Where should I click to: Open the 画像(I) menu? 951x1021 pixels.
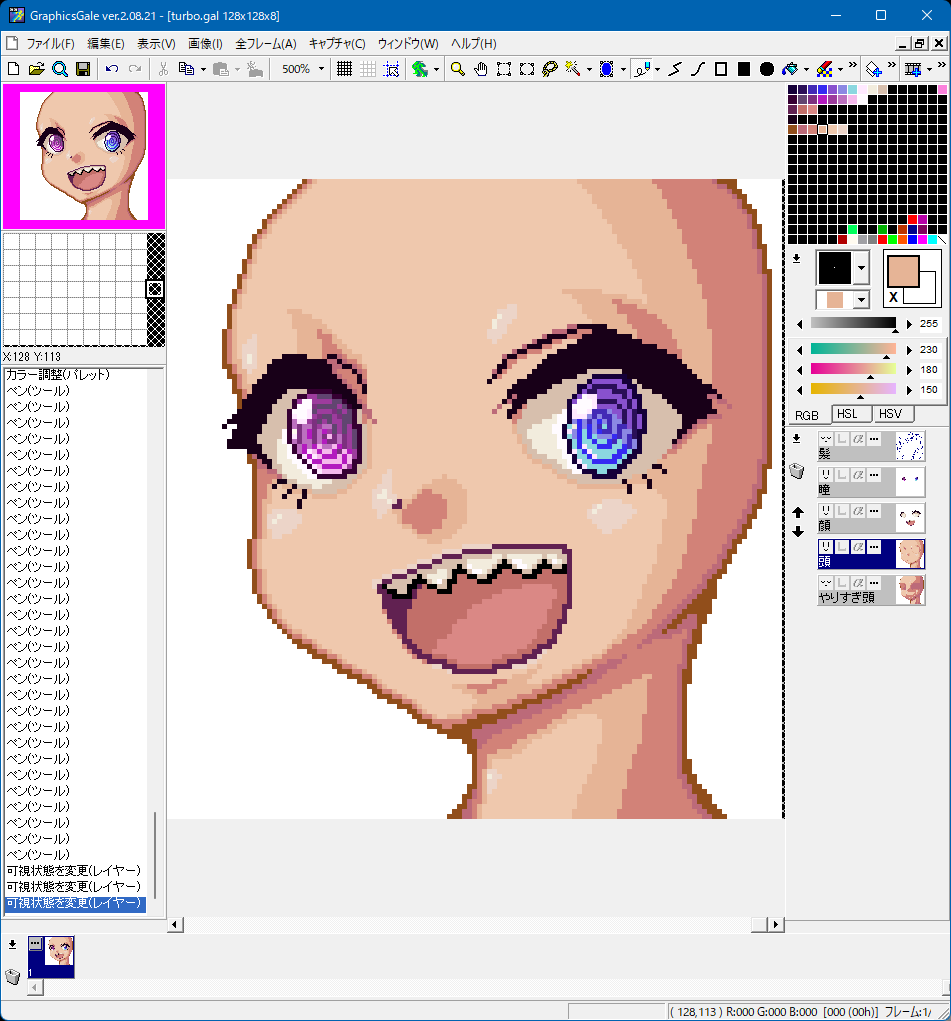pos(205,44)
